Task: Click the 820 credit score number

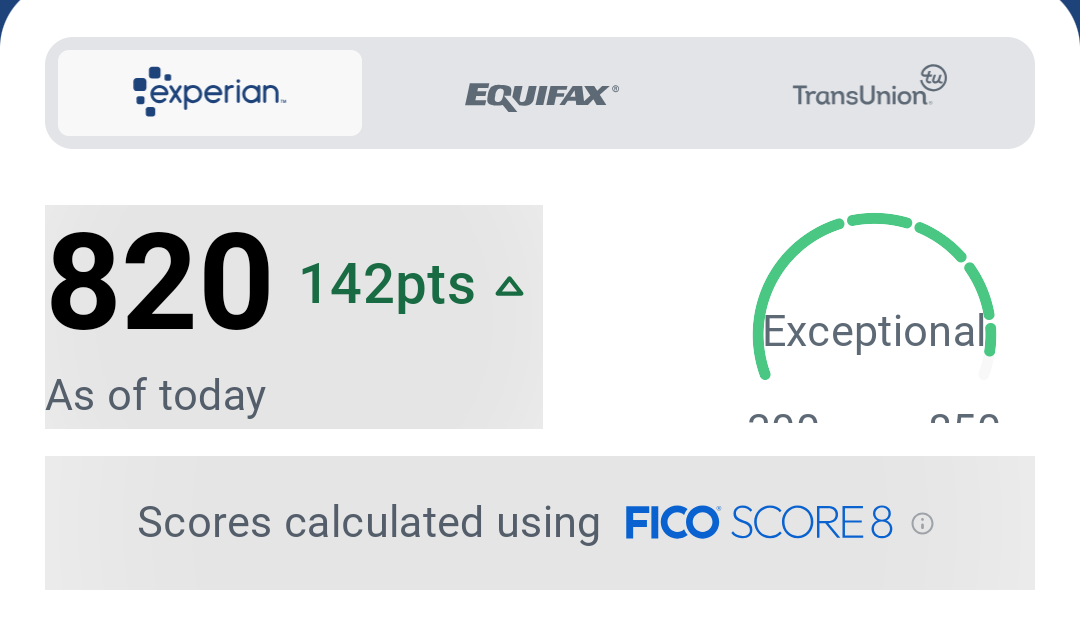Action: (159, 282)
